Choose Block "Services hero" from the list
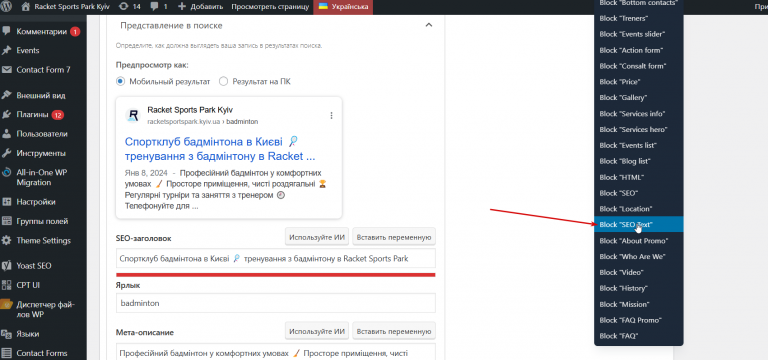The width and height of the screenshot is (768, 360). pyautogui.click(x=639, y=129)
